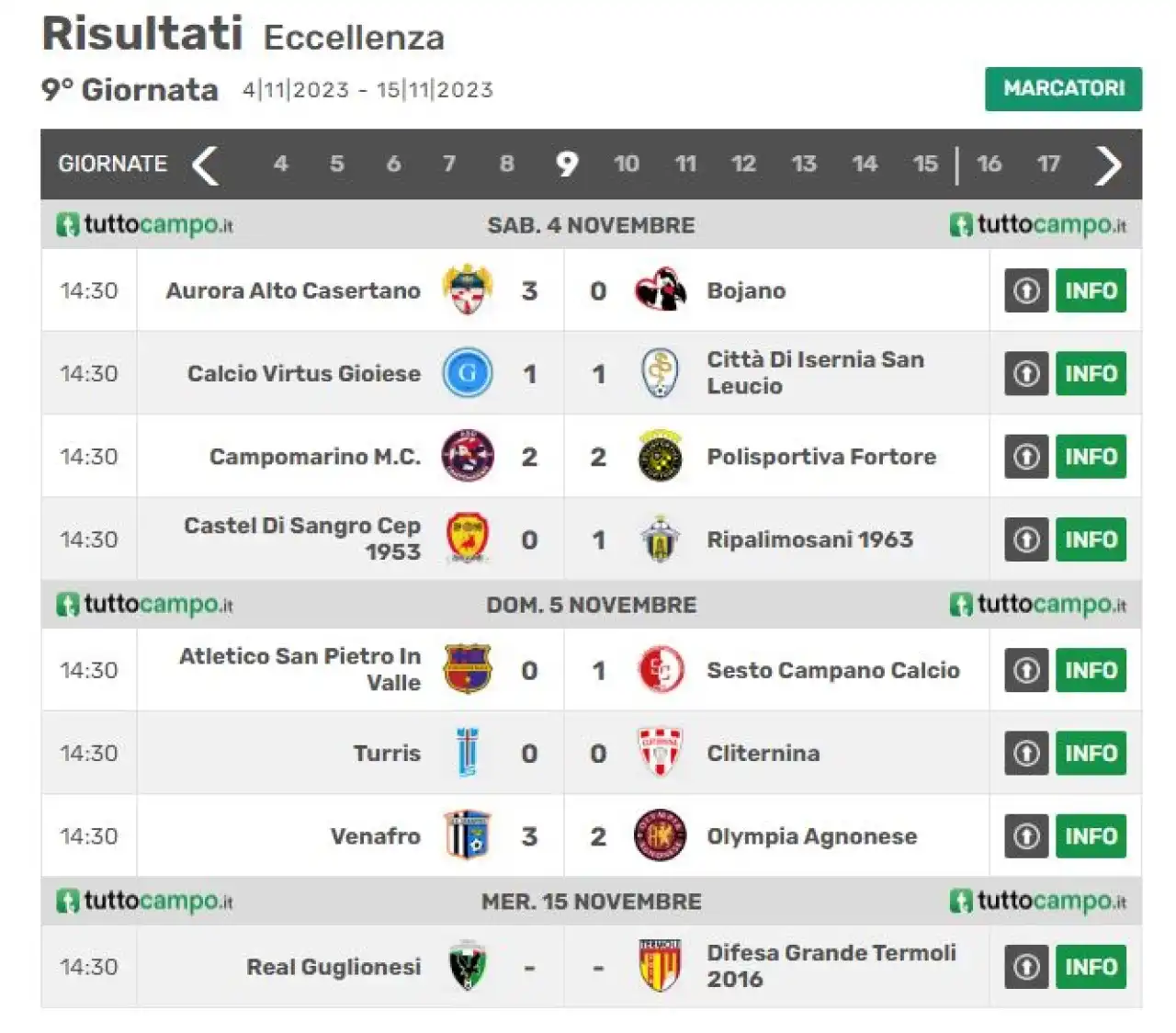Show next giornate with right chevron
This screenshot has height=1033, width=1176.
[1108, 165]
